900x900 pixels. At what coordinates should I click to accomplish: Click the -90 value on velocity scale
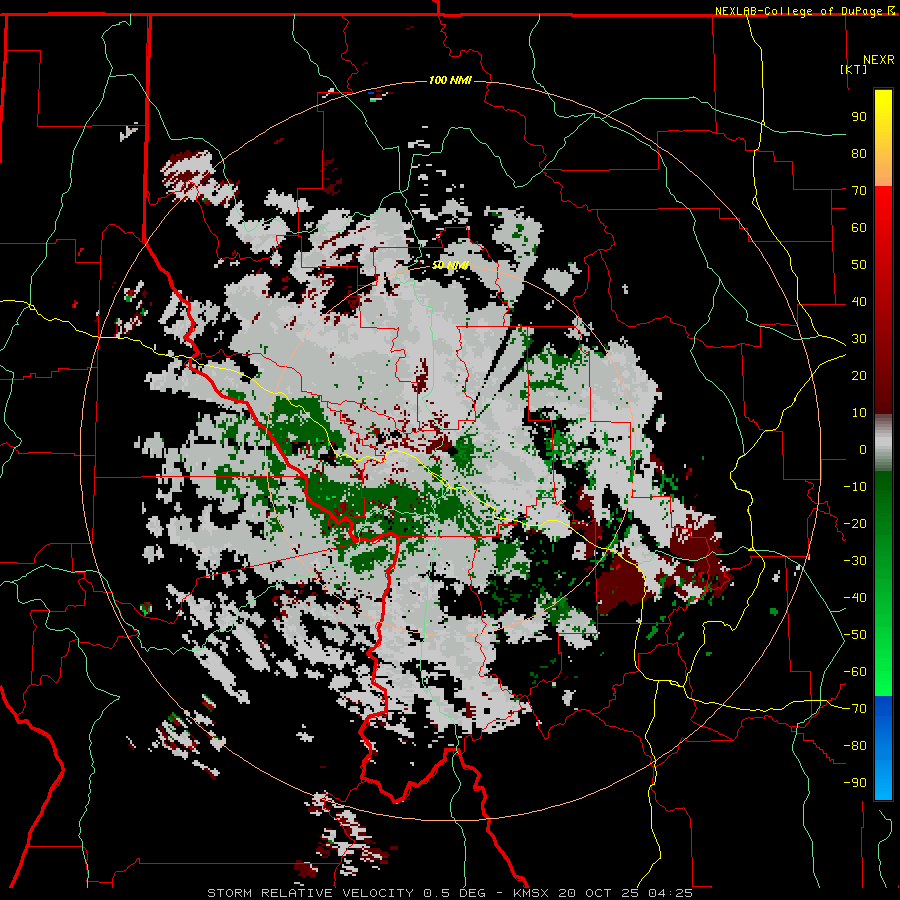[x=855, y=783]
